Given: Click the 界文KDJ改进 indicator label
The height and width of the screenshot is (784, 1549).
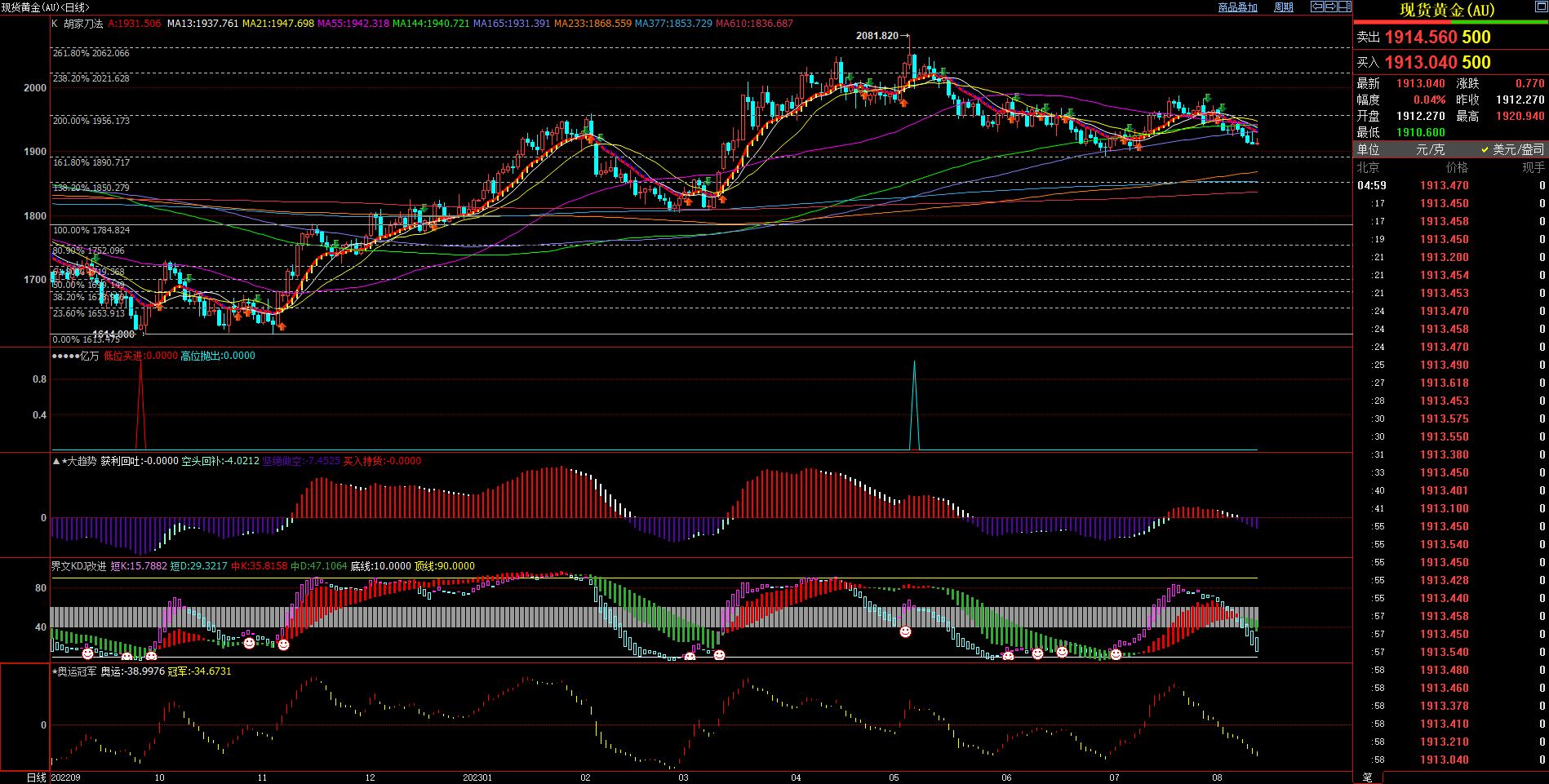Looking at the screenshot, I should coord(78,566).
